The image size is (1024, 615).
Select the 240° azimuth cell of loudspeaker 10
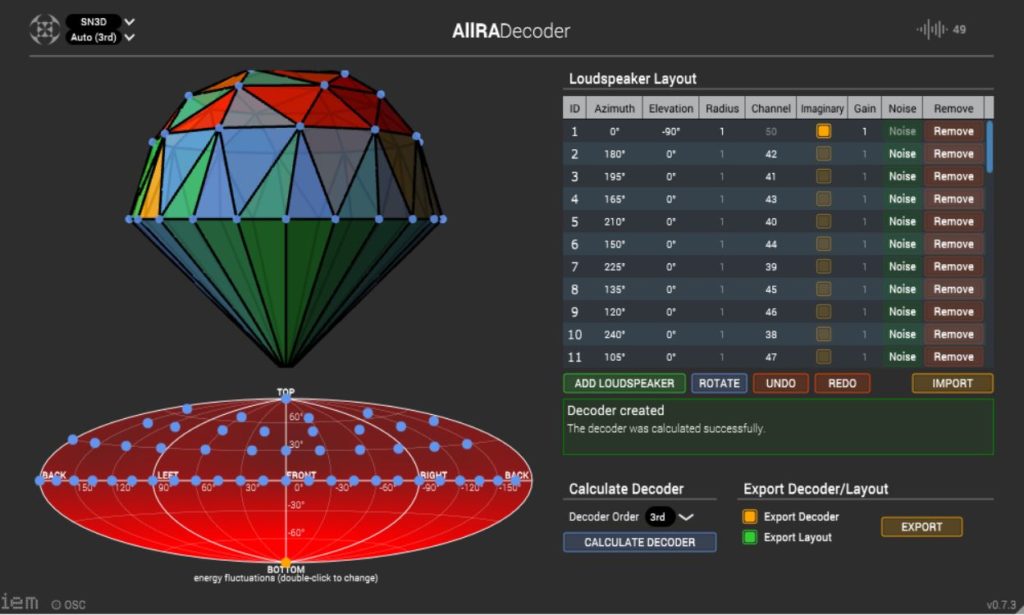pos(614,334)
